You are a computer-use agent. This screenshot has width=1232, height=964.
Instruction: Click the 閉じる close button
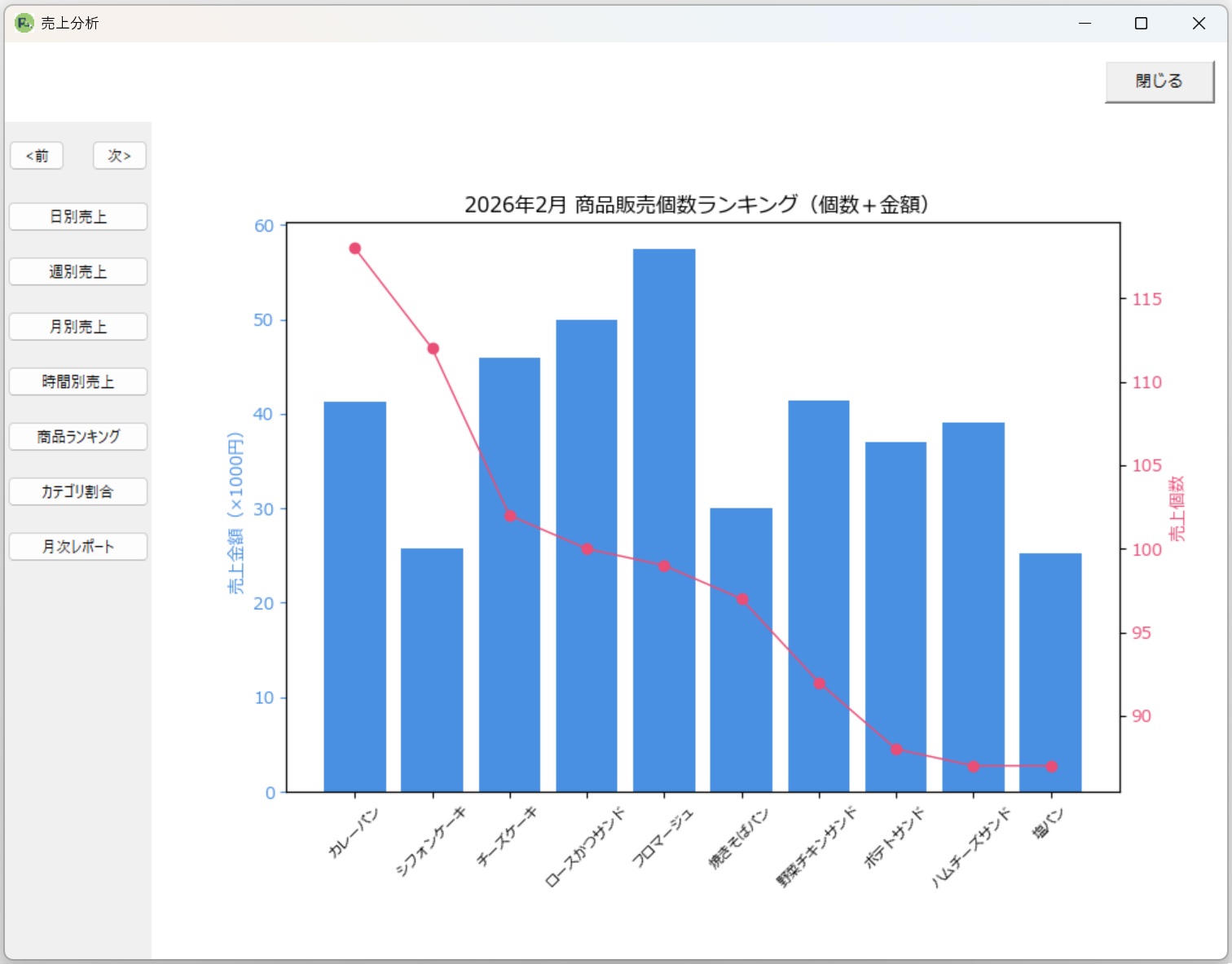click(1158, 81)
